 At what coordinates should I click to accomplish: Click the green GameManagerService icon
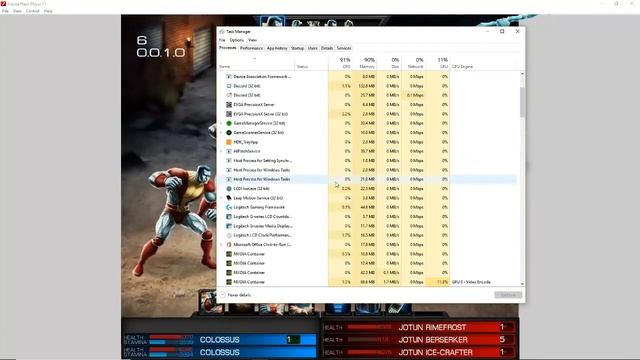[229, 123]
